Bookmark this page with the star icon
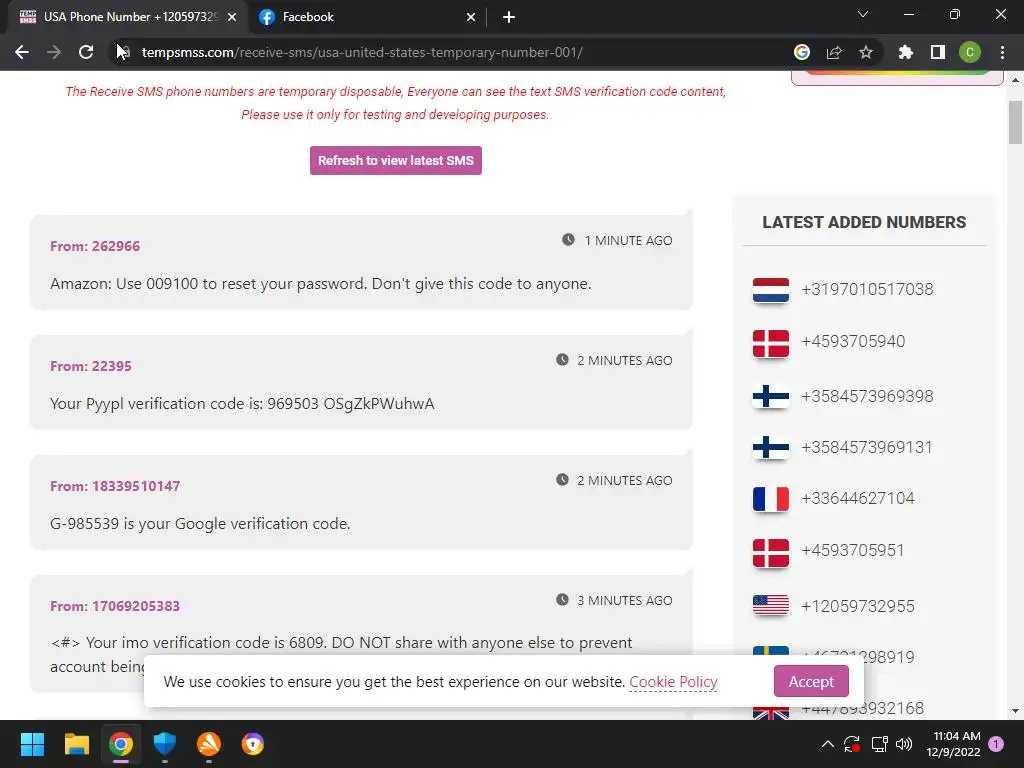Viewport: 1024px width, 768px height. click(866, 52)
